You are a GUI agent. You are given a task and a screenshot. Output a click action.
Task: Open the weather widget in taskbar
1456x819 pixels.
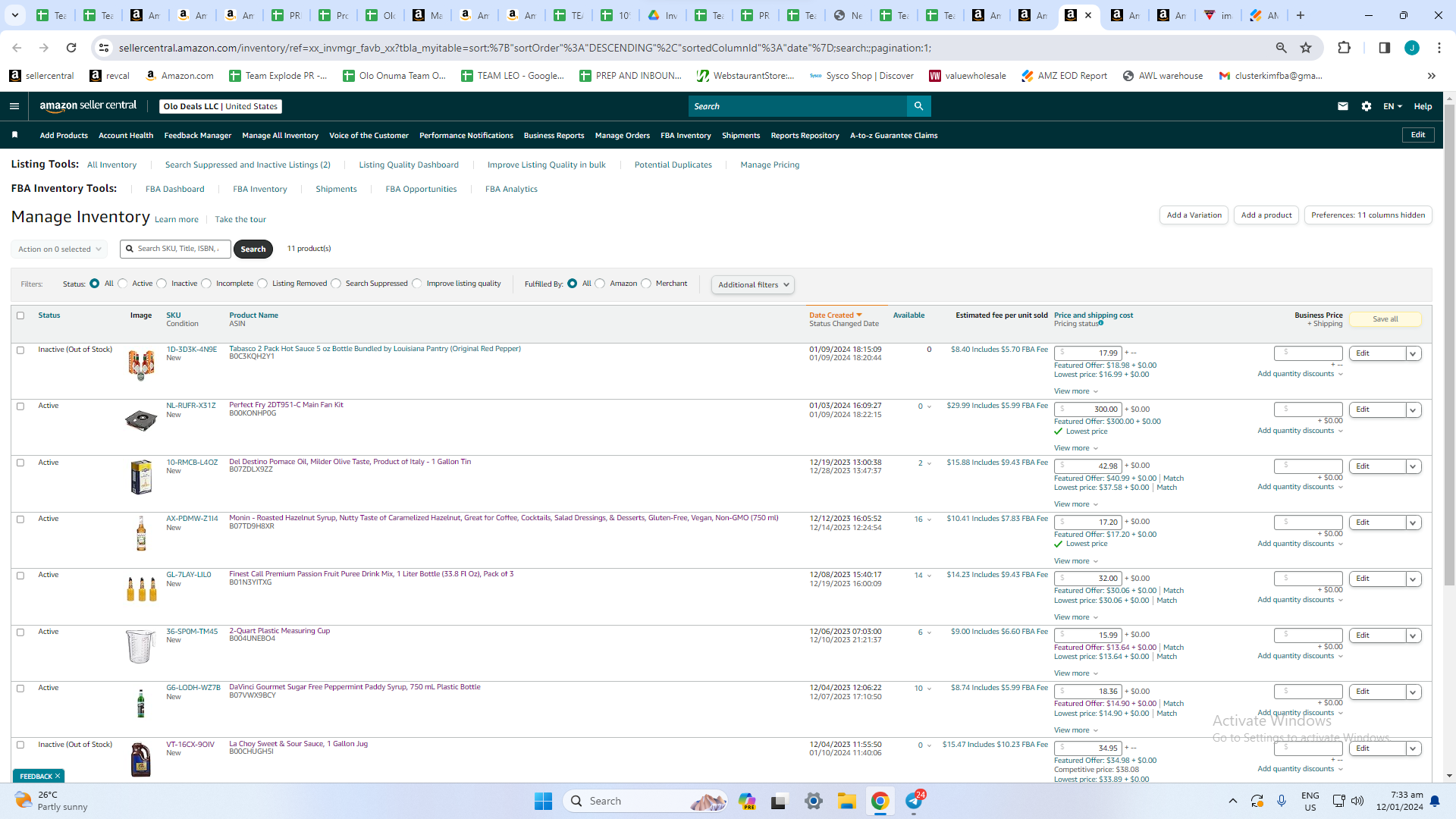(52, 801)
